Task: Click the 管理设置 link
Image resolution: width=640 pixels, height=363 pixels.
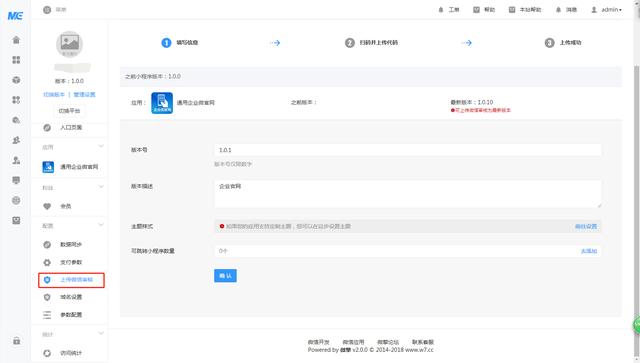Action: (x=84, y=95)
